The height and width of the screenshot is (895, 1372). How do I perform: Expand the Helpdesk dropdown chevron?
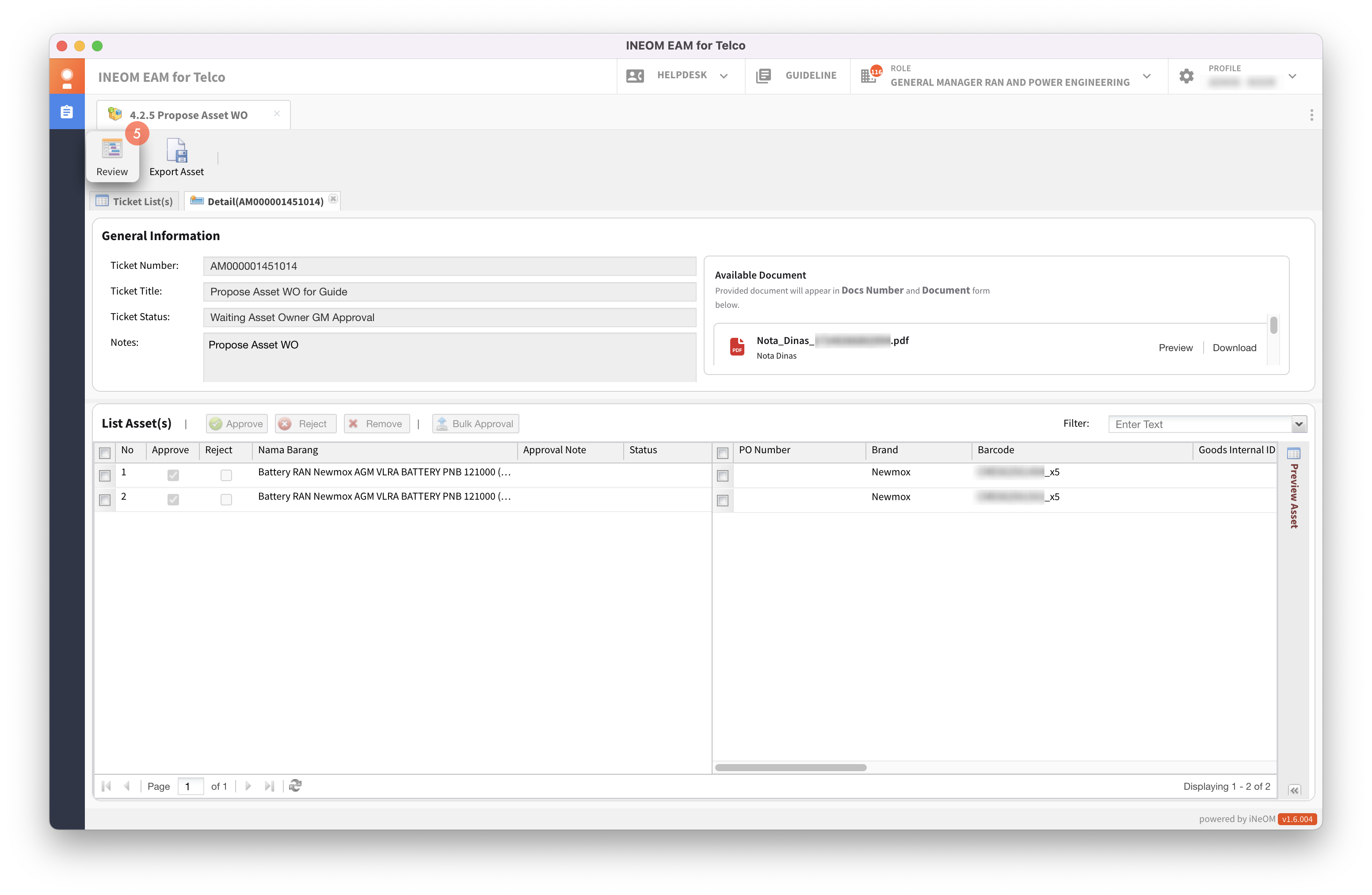[x=724, y=76]
